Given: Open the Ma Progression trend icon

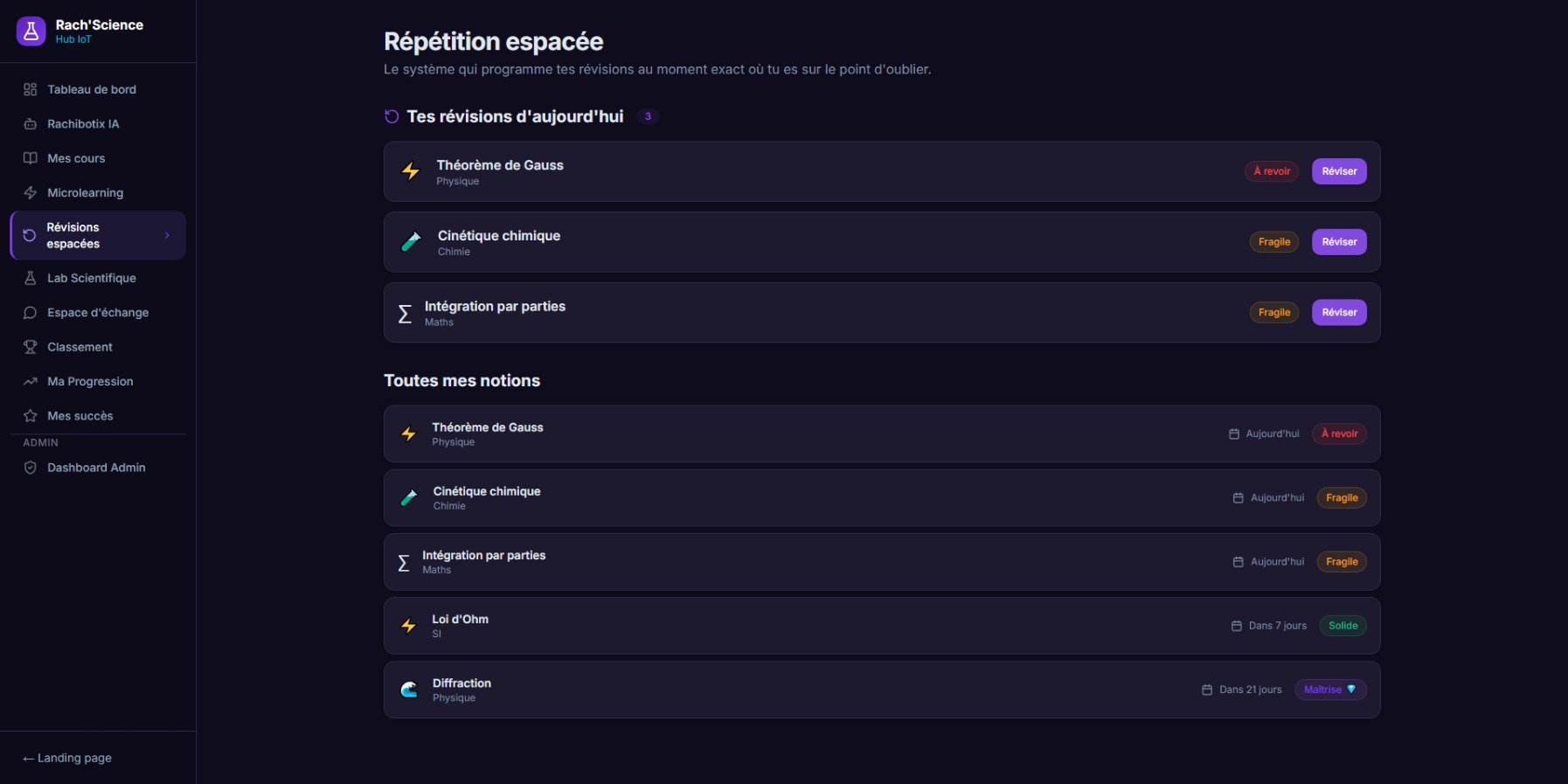Looking at the screenshot, I should point(31,381).
